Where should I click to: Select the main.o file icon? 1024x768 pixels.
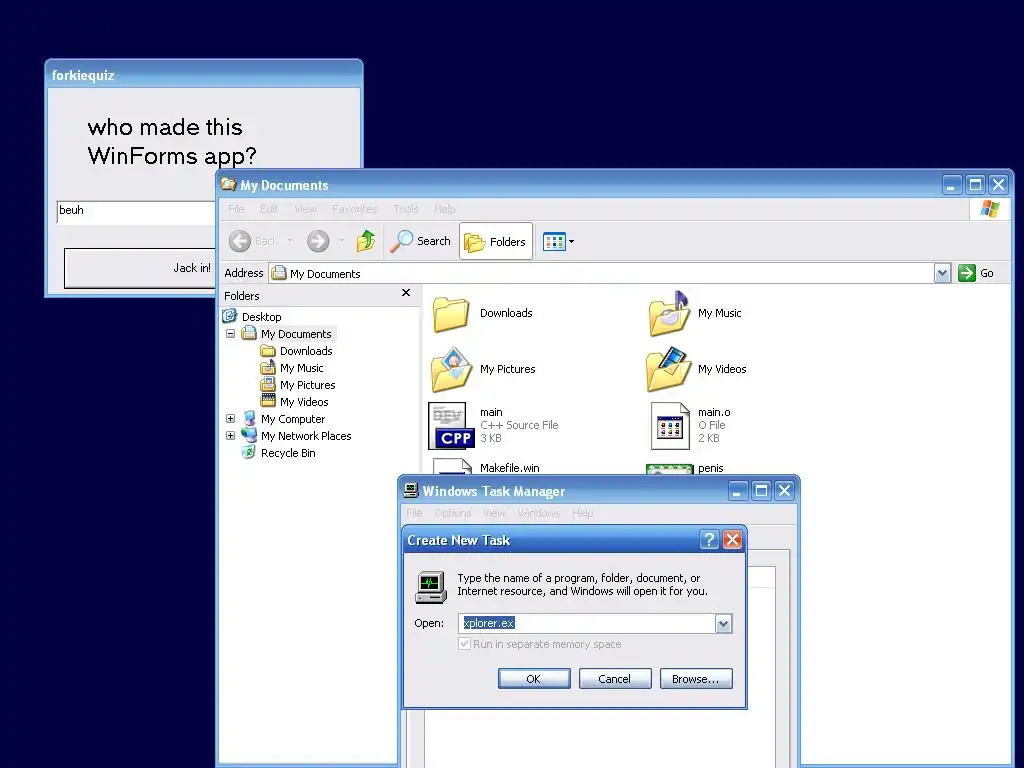(670, 426)
